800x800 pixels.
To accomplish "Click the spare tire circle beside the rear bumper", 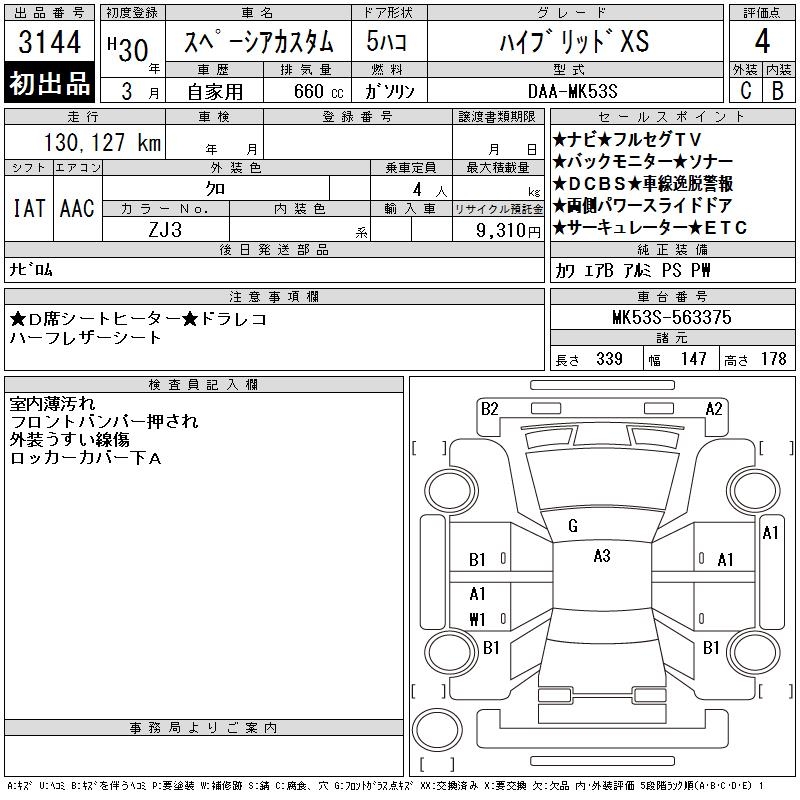I will click(437, 730).
